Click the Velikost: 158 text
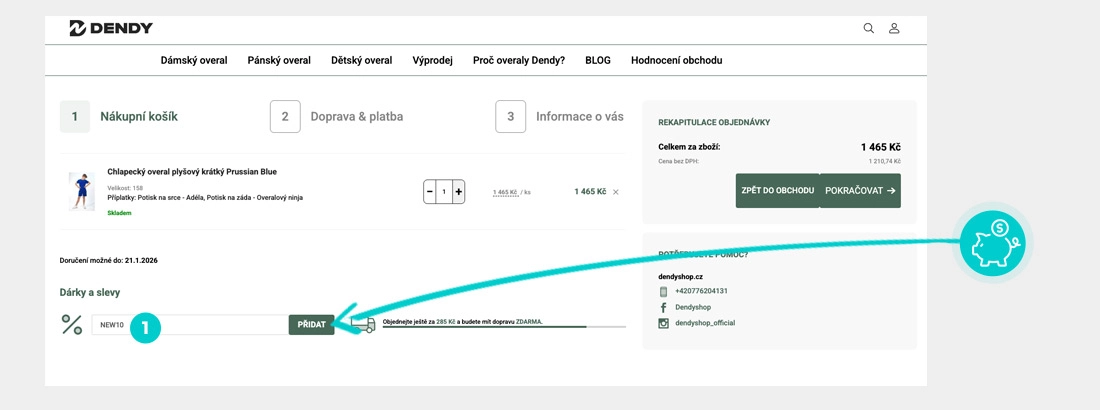1100x410 pixels. [125, 188]
